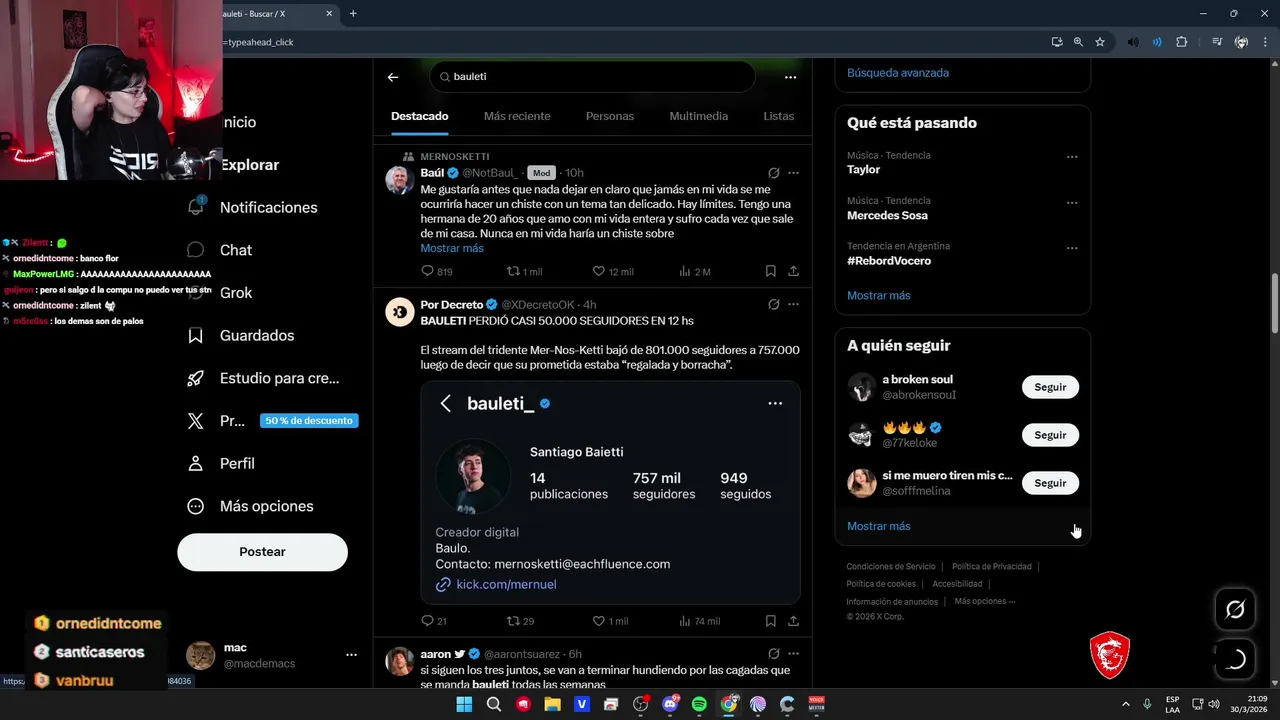Like Baúl's post with 12 mil likes

point(613,271)
